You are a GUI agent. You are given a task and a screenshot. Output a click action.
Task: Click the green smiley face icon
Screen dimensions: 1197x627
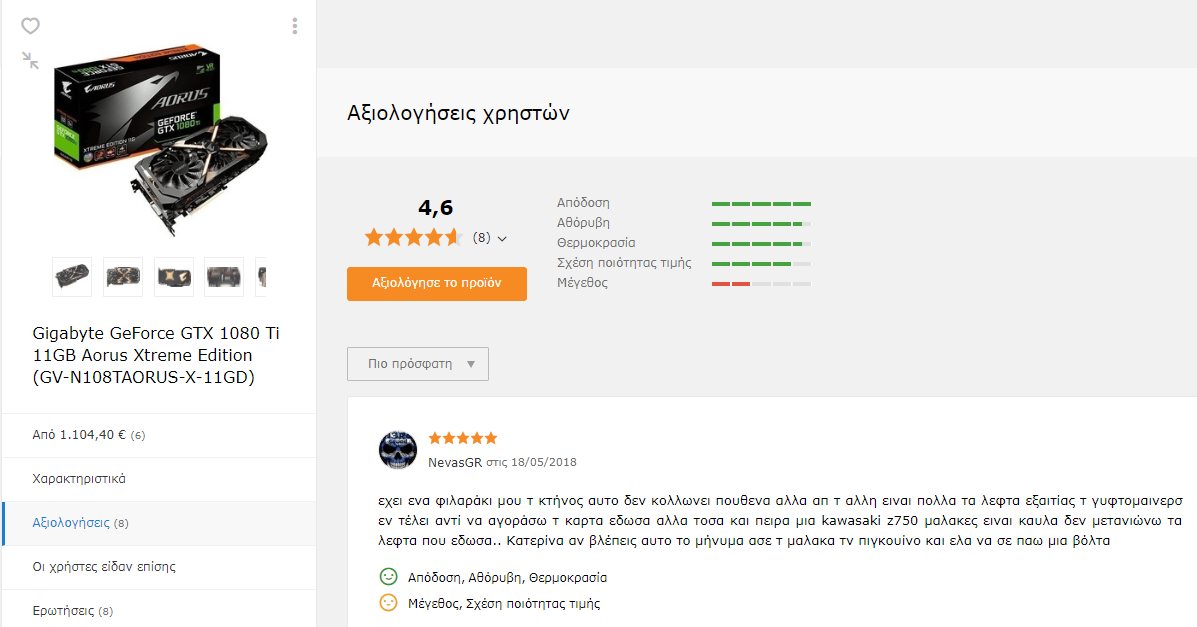(x=389, y=577)
